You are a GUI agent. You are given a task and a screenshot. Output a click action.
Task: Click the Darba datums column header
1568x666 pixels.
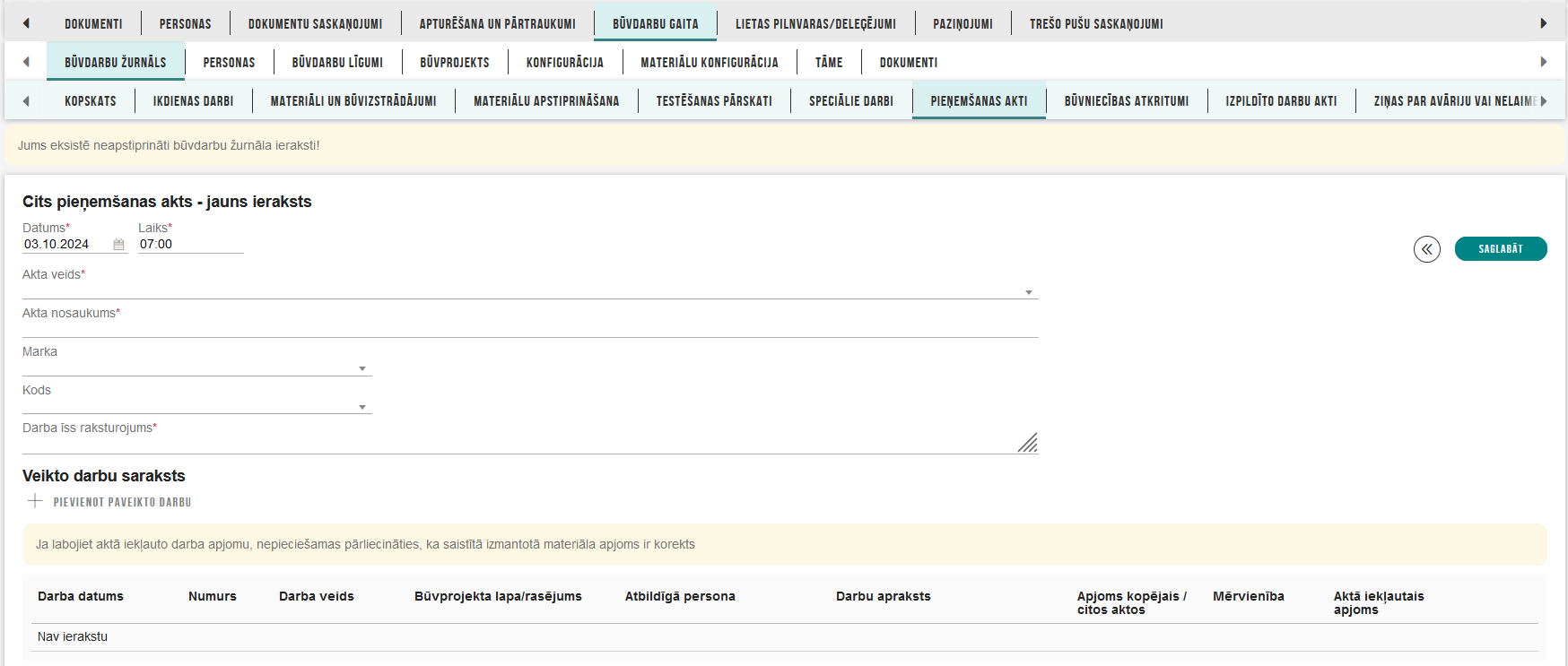(x=81, y=596)
